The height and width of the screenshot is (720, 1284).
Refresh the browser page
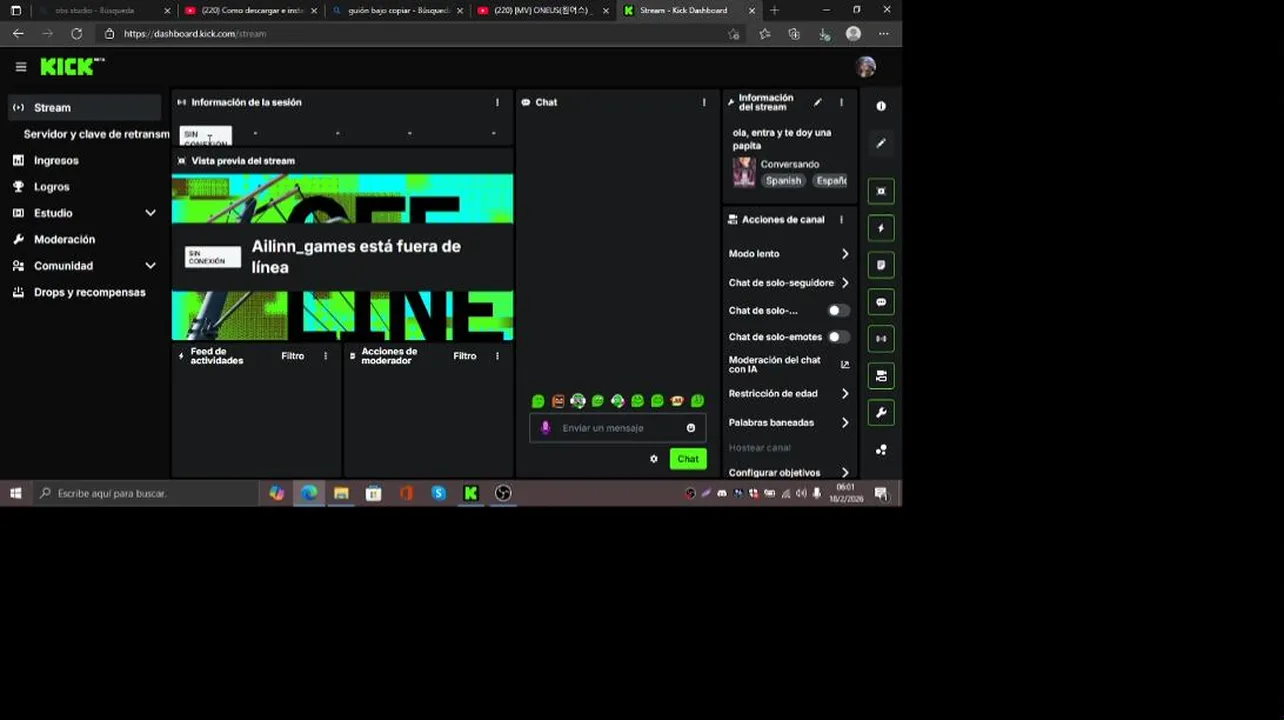[x=76, y=33]
